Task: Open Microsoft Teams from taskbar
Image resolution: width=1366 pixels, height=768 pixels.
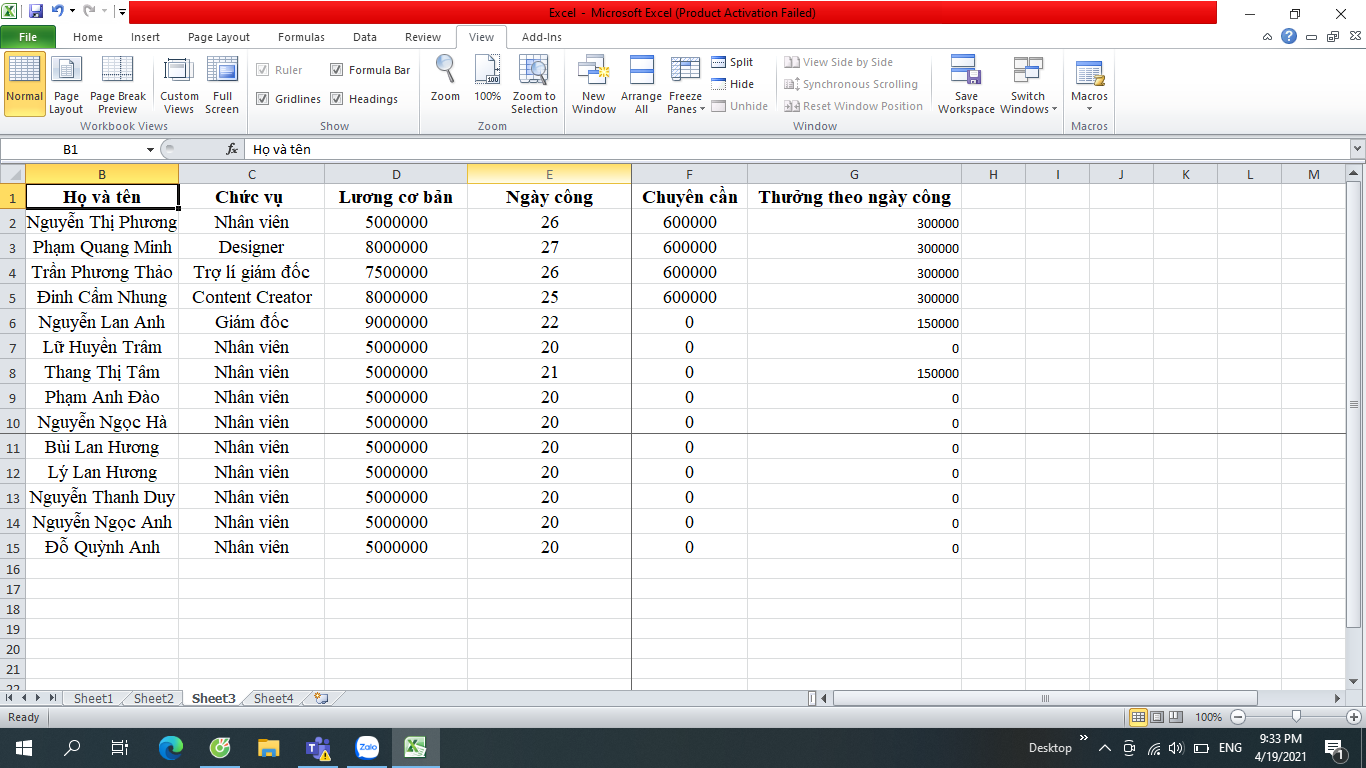Action: (x=318, y=747)
